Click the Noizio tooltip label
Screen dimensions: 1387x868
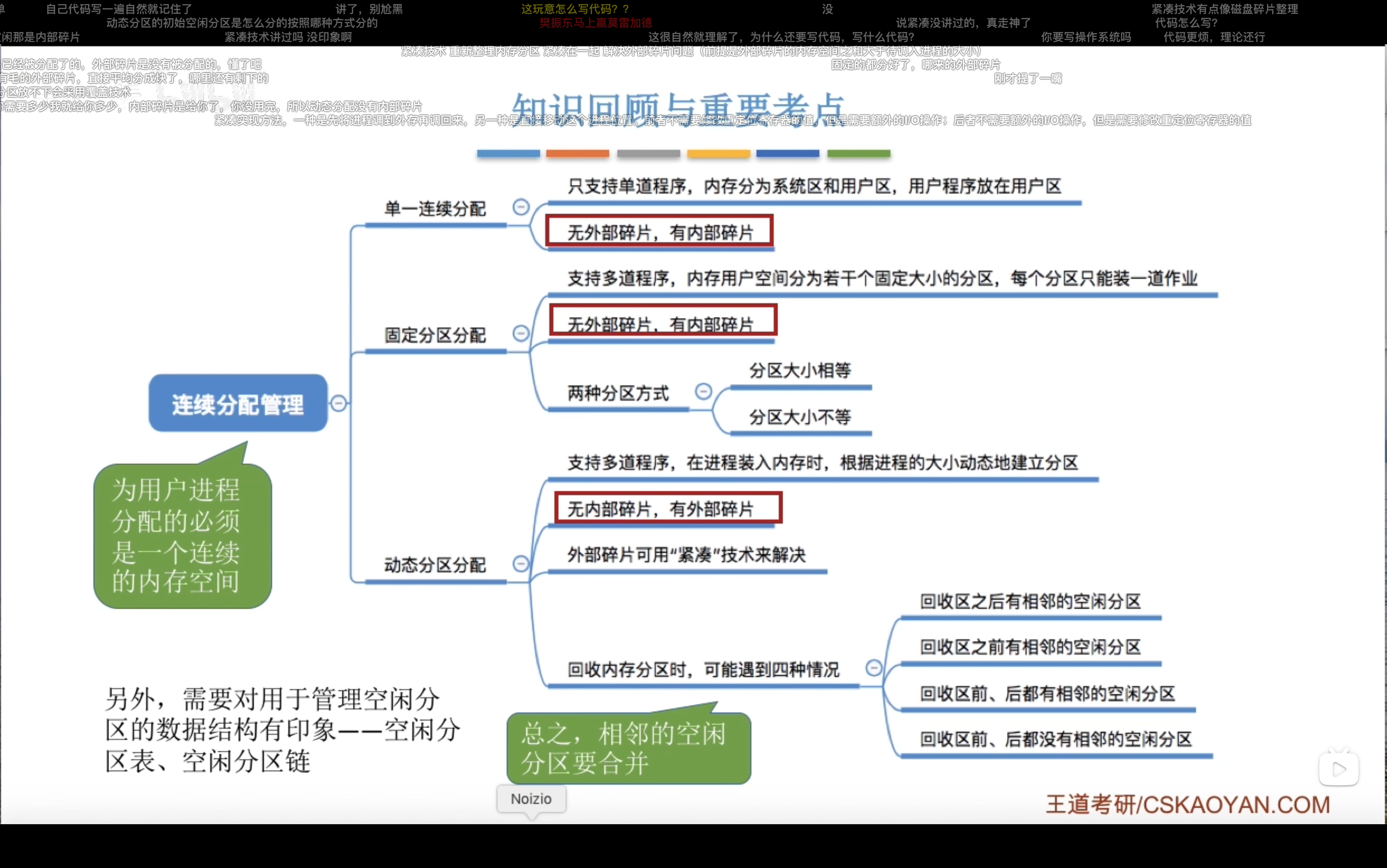[531, 799]
